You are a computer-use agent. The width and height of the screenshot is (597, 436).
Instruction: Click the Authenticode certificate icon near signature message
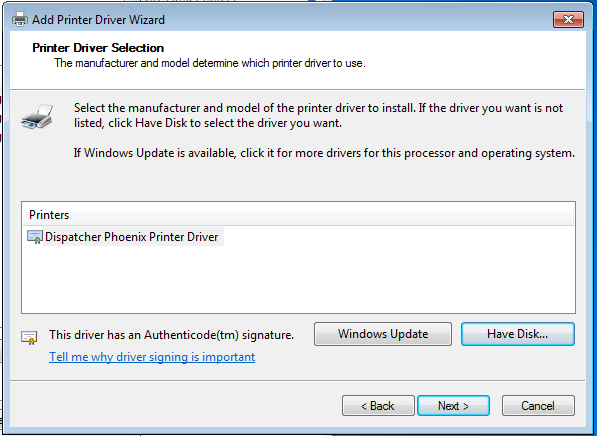(29, 337)
